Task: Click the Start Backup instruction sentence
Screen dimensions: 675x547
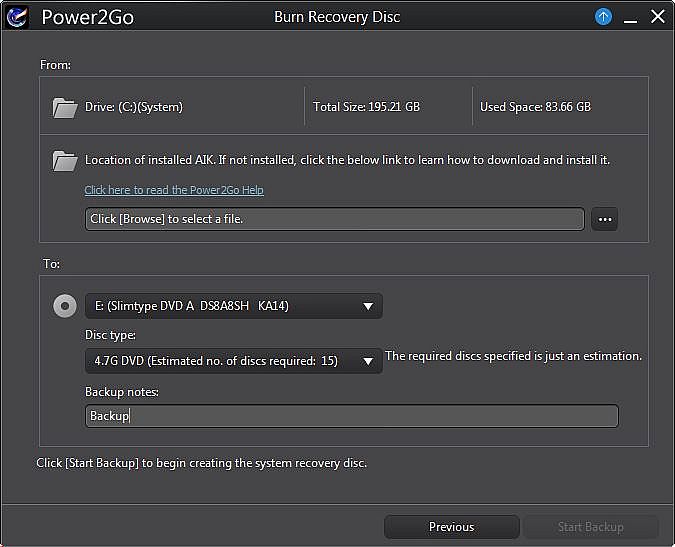Action: [x=201, y=463]
